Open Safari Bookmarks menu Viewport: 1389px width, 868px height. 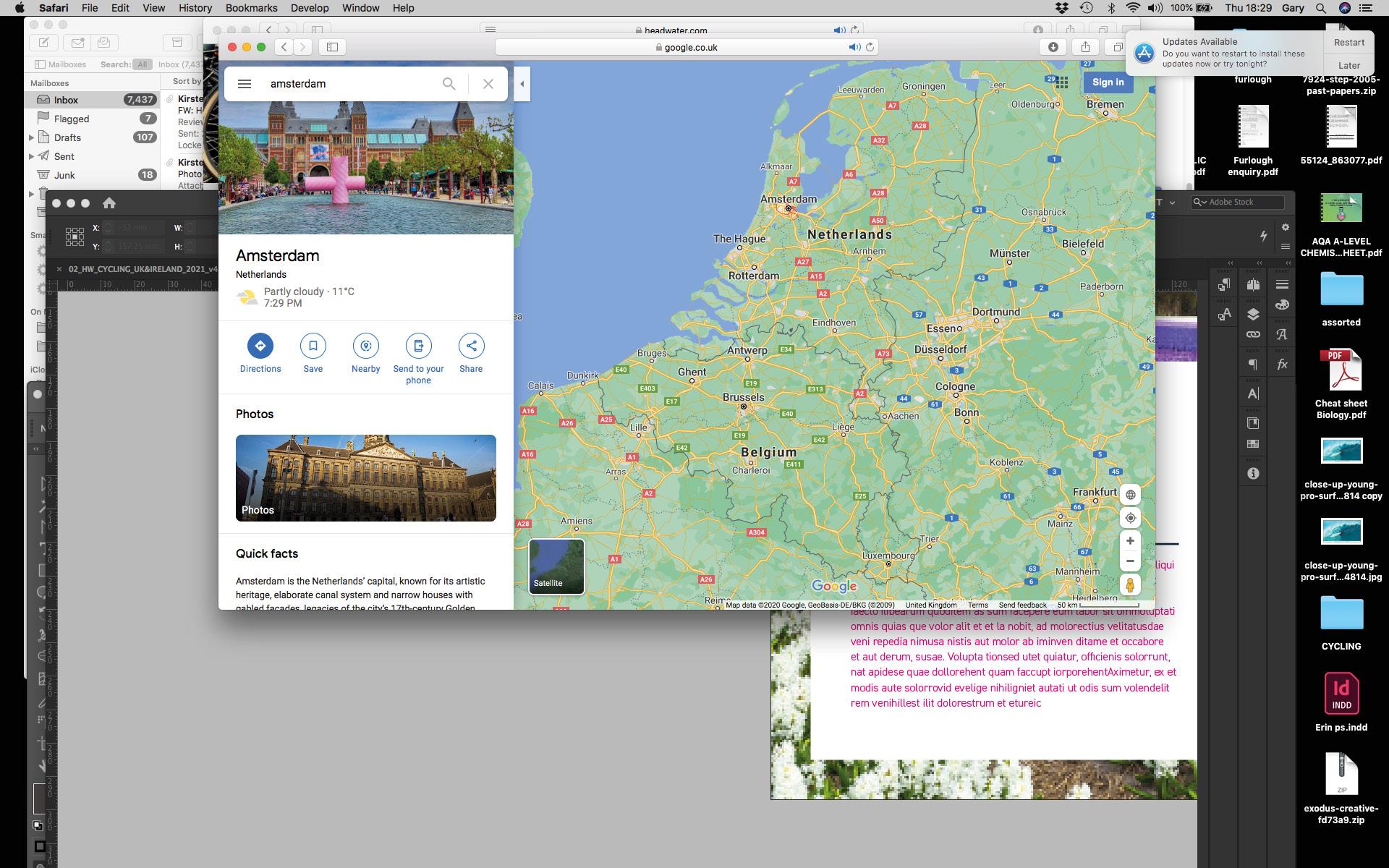tap(251, 8)
